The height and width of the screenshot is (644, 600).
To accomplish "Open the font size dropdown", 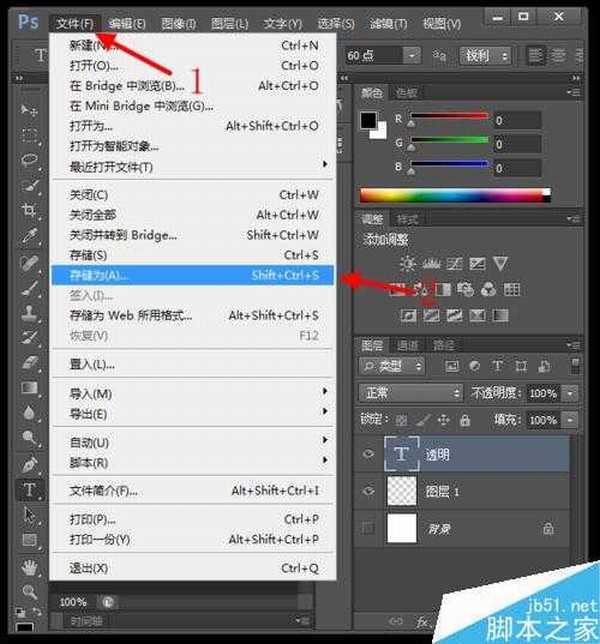I will pyautogui.click(x=411, y=55).
